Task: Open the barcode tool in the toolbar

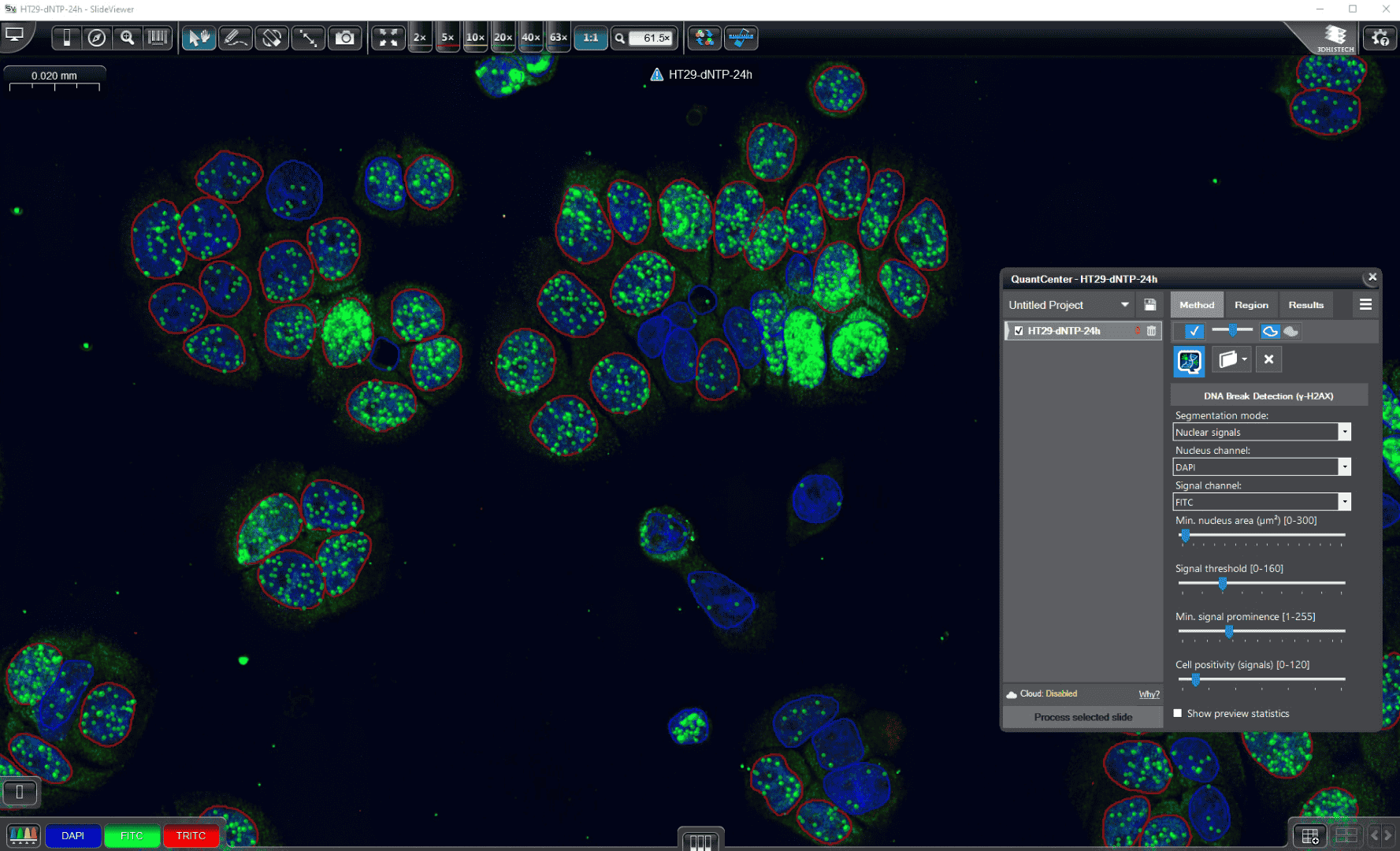Action: click(158, 38)
